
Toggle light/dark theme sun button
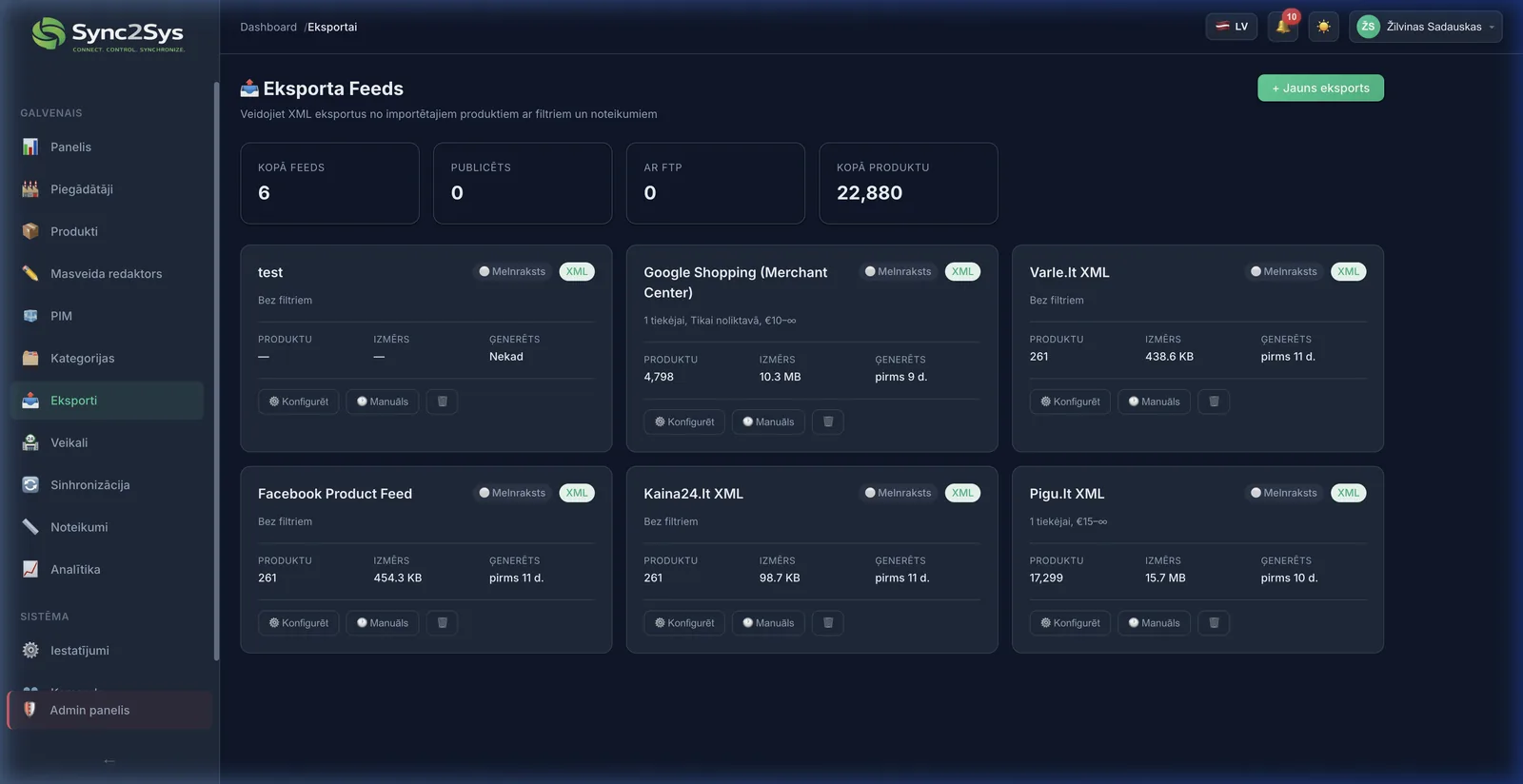click(1323, 27)
